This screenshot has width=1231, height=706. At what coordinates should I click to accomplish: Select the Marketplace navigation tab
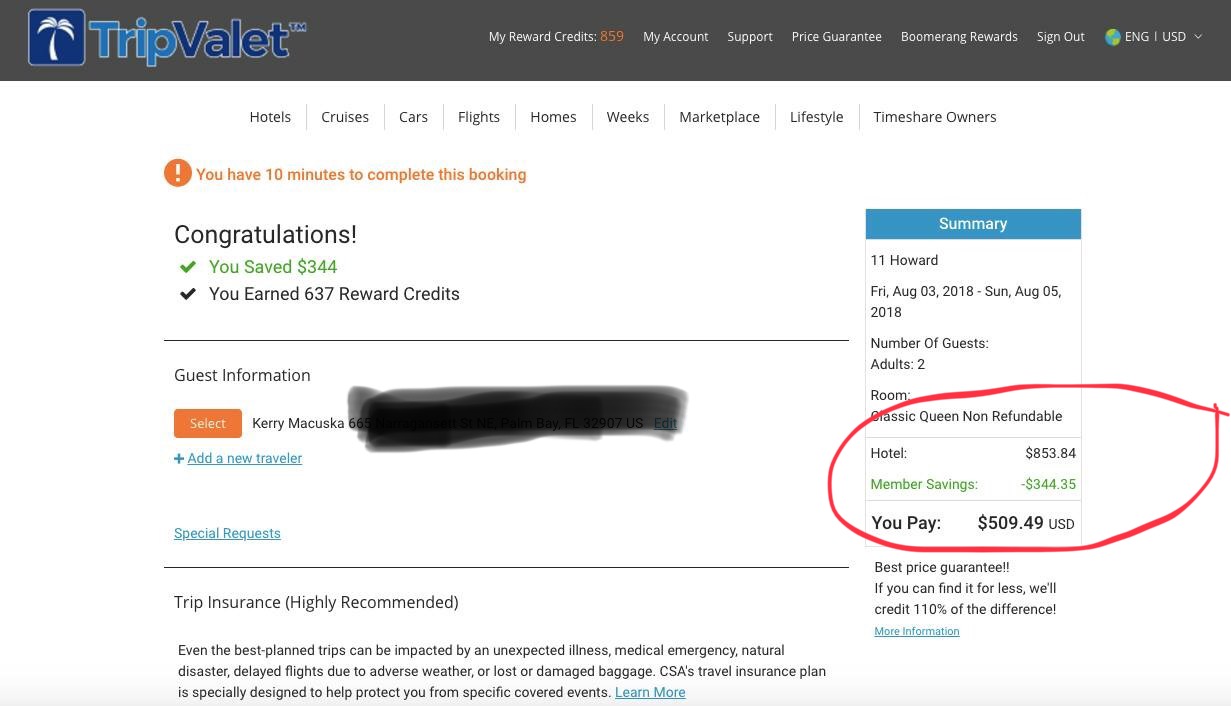pyautogui.click(x=719, y=117)
